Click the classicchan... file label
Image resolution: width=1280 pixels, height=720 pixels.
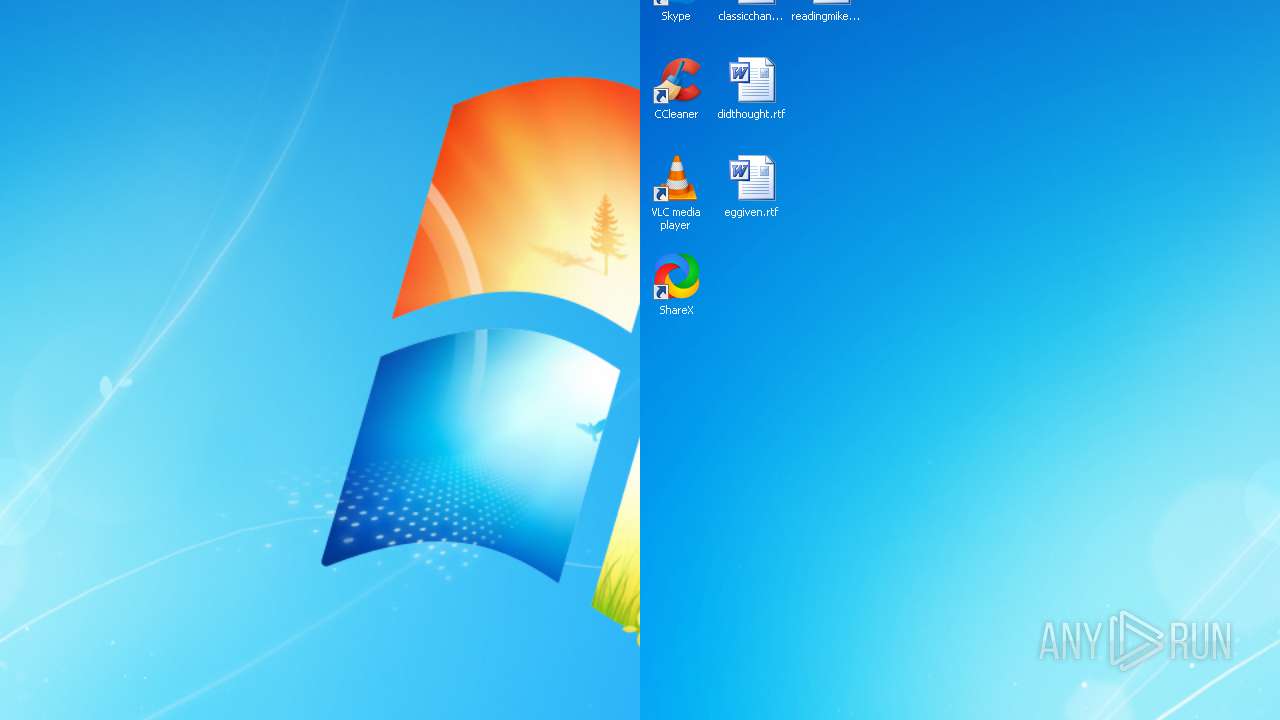pyautogui.click(x=751, y=16)
